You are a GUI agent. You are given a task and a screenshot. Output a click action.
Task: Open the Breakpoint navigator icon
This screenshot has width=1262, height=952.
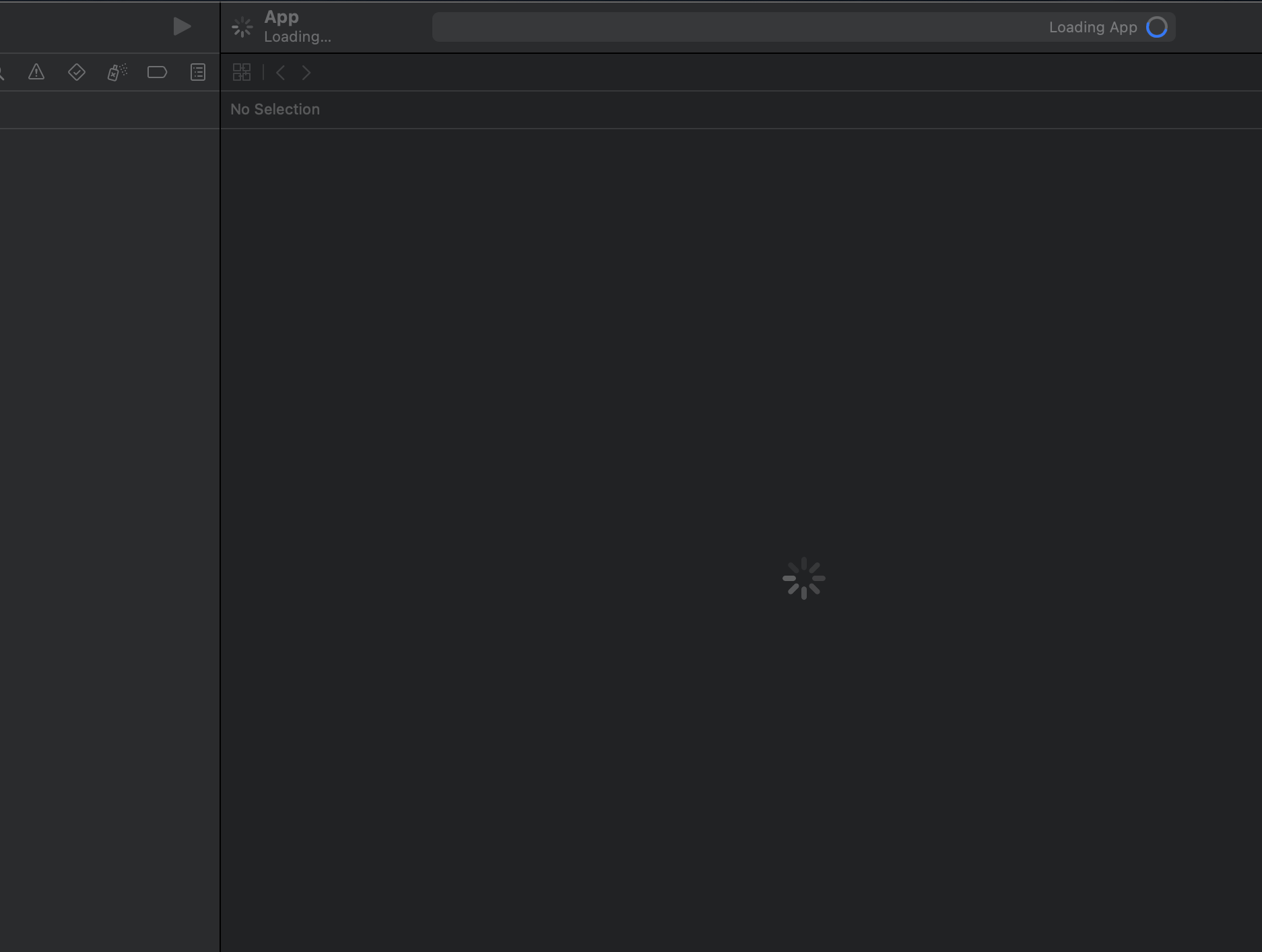pos(157,72)
